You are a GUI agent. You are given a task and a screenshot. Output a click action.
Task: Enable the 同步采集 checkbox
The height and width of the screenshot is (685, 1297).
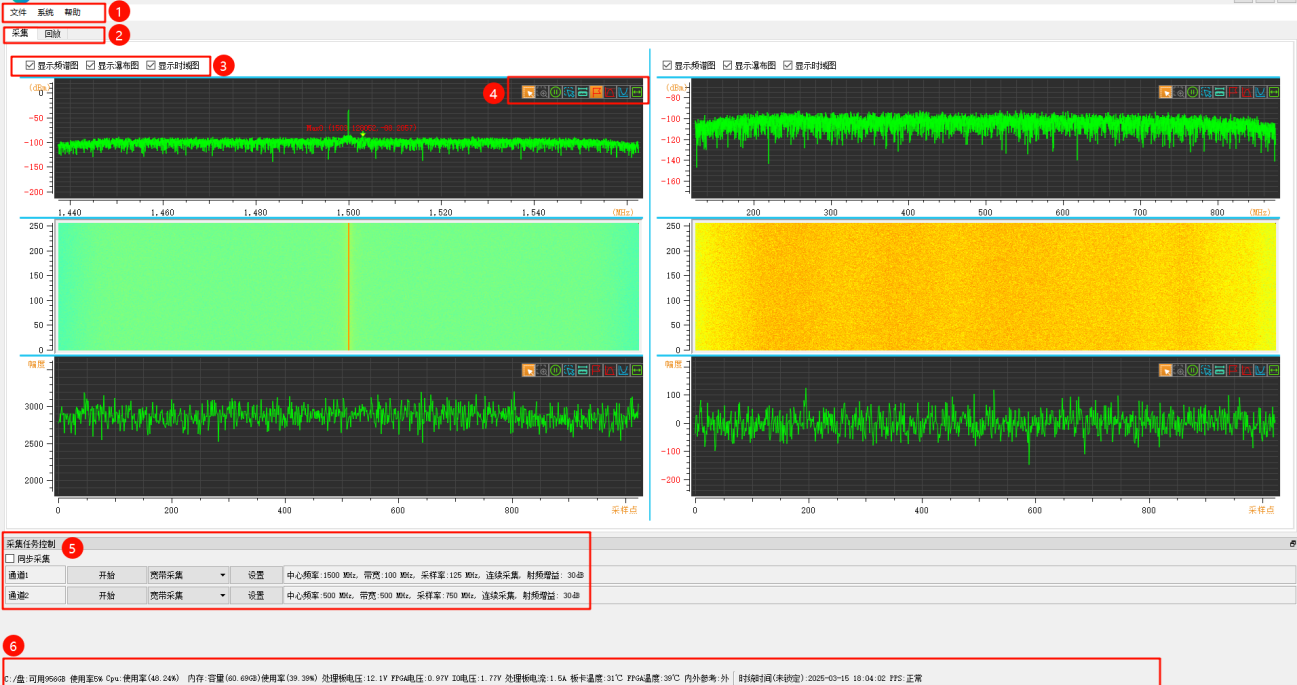pyautogui.click(x=11, y=559)
